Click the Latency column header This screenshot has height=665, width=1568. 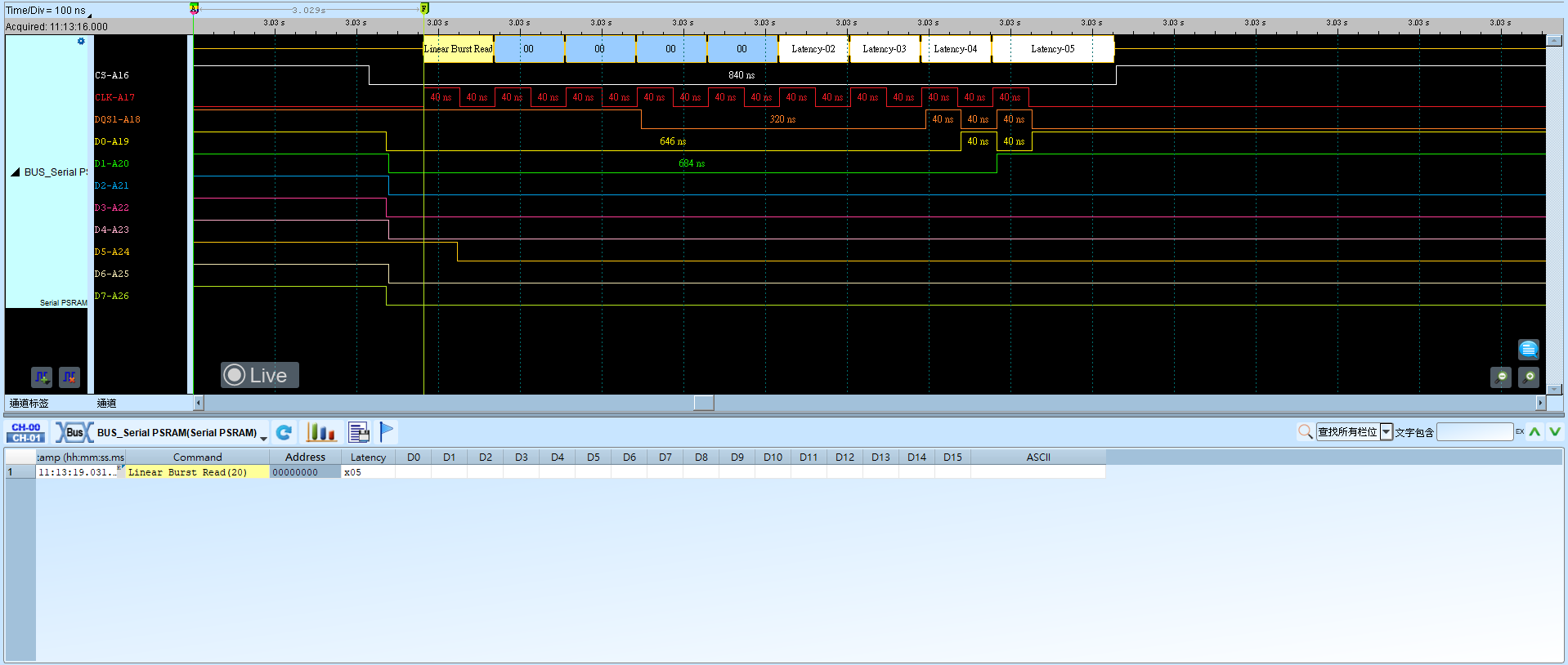pyautogui.click(x=368, y=457)
